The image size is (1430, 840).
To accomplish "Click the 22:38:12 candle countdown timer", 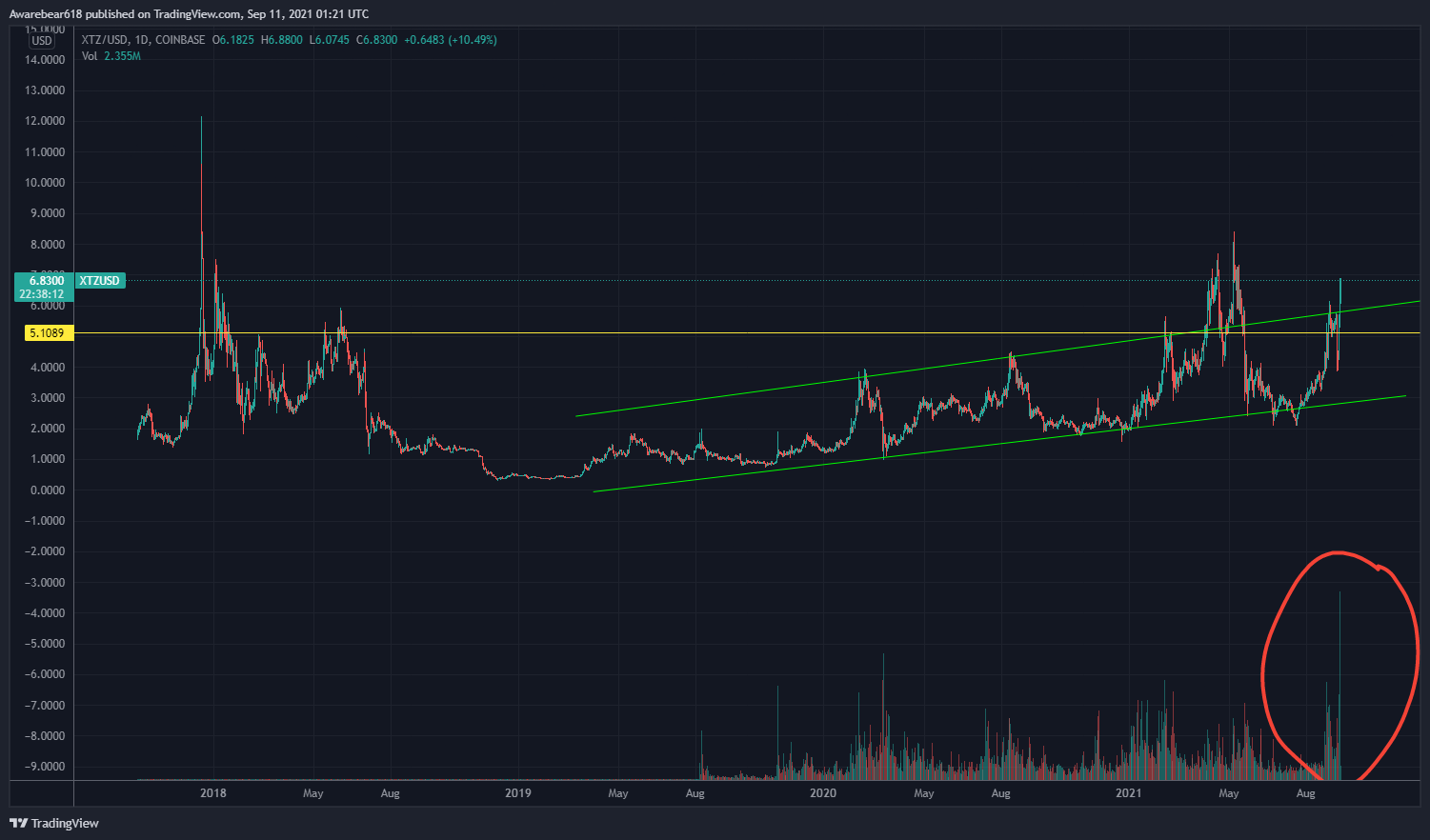I will 42,294.
